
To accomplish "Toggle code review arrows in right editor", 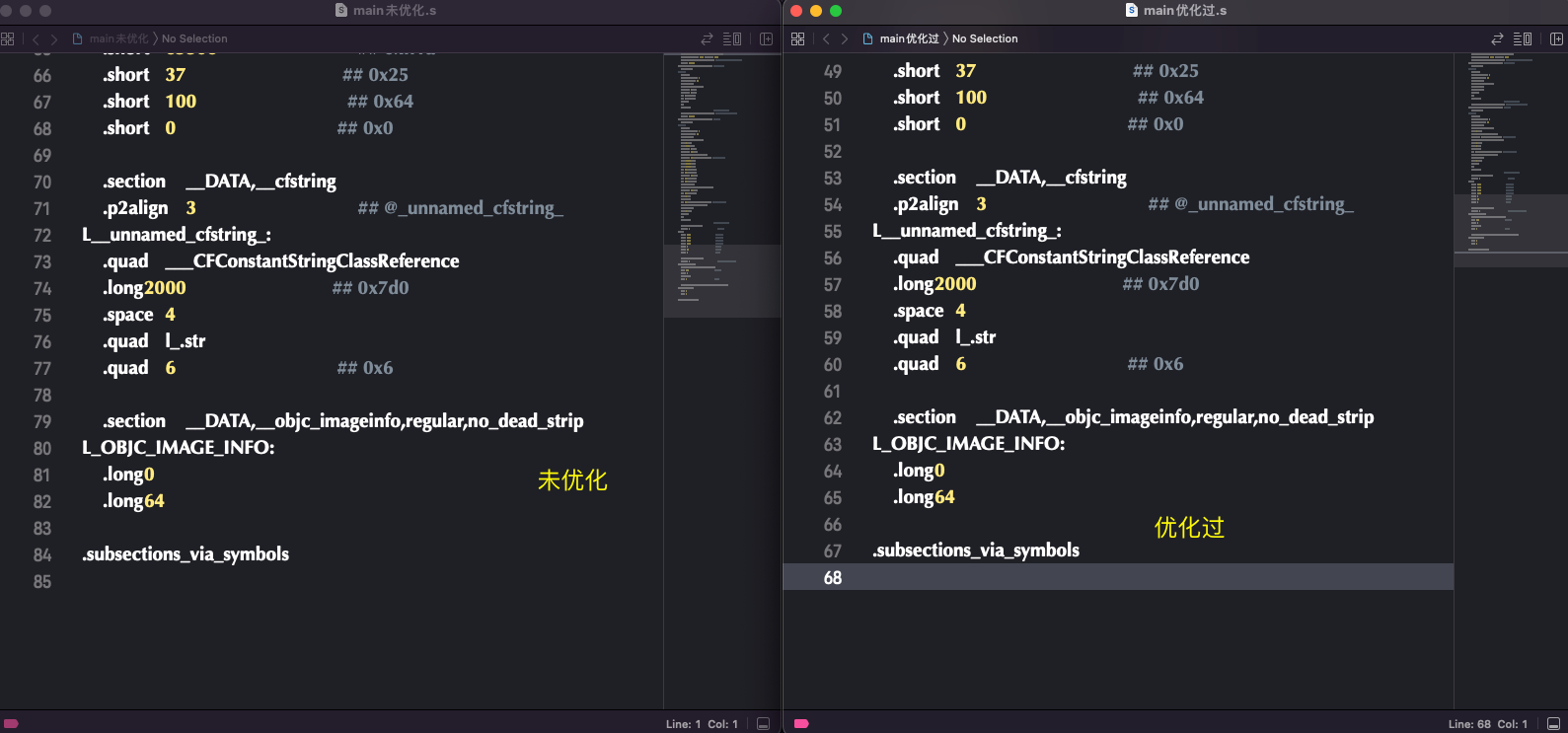I will point(1497,38).
